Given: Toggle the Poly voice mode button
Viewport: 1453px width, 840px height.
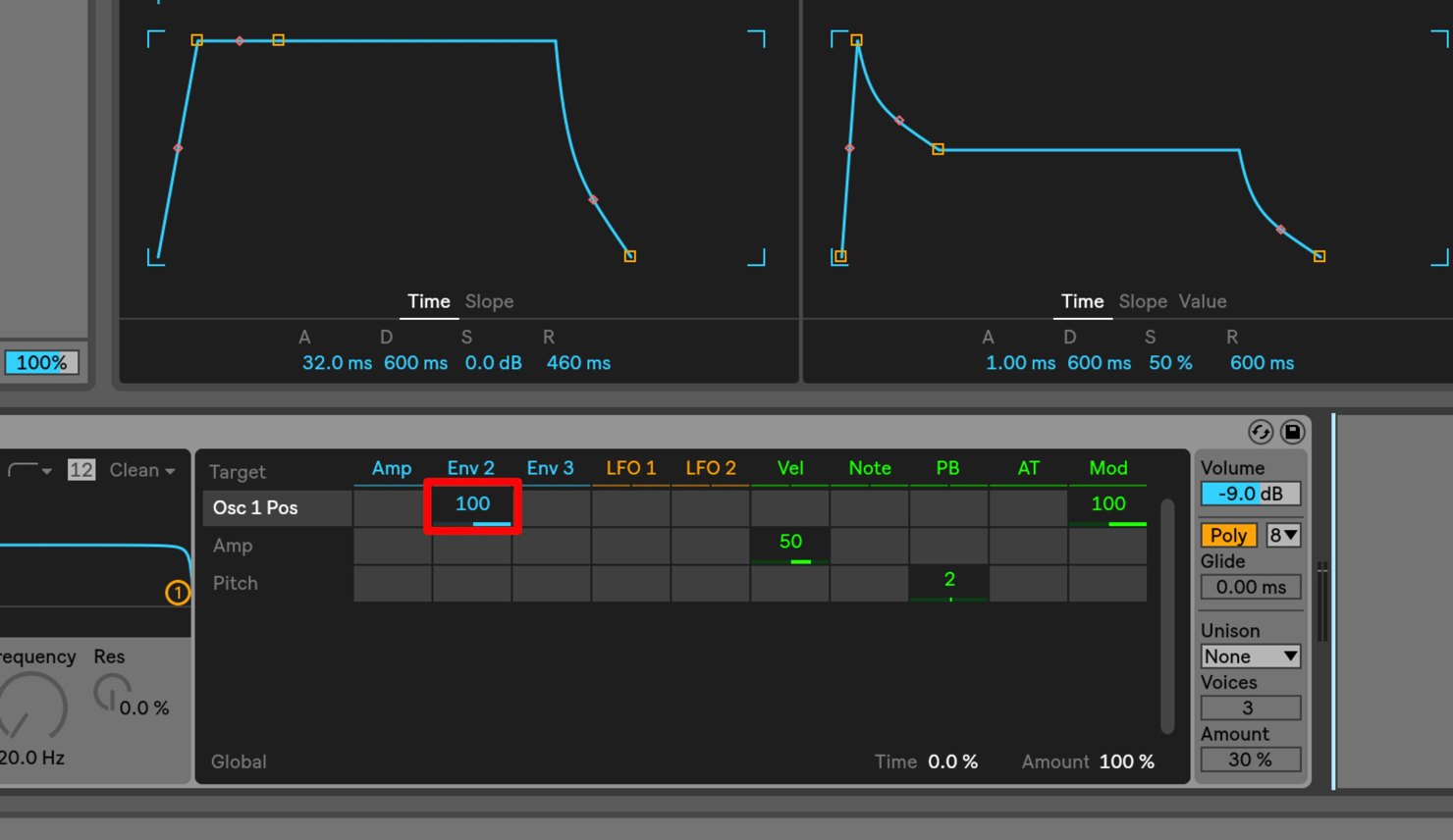Looking at the screenshot, I should click(x=1228, y=535).
